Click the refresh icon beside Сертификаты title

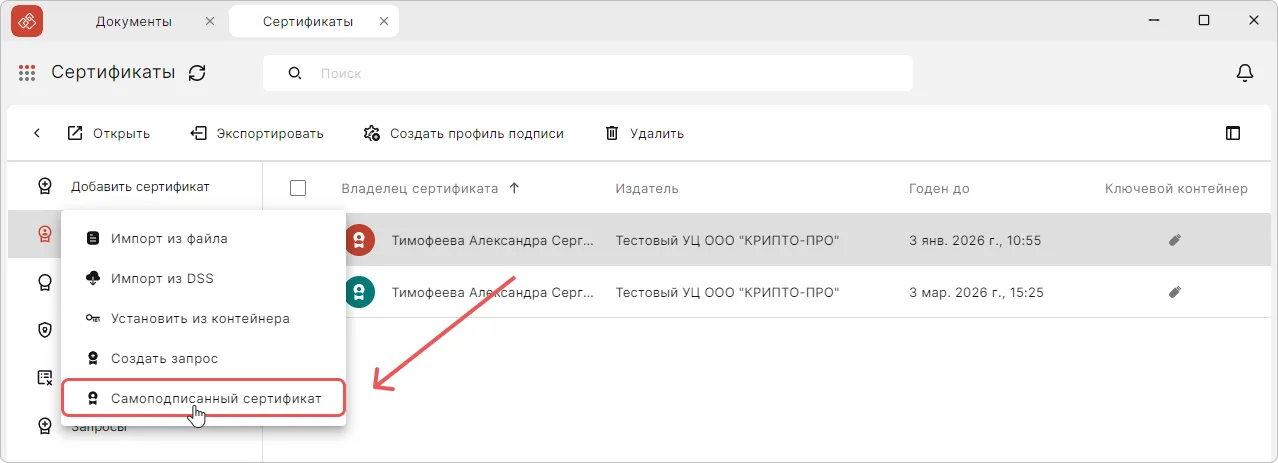(197, 73)
